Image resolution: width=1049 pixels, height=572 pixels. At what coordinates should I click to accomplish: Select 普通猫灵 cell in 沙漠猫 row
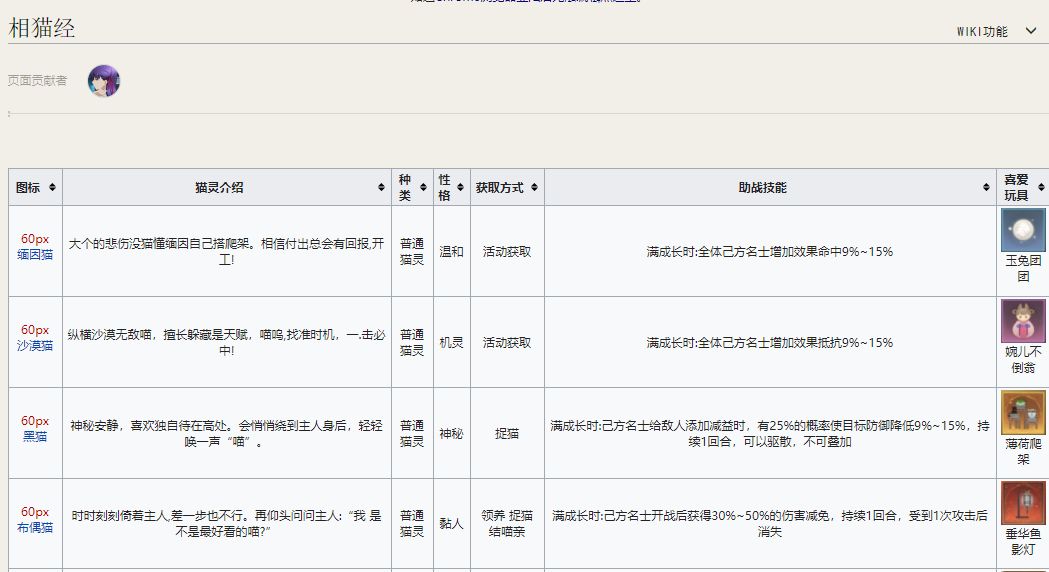(x=412, y=343)
